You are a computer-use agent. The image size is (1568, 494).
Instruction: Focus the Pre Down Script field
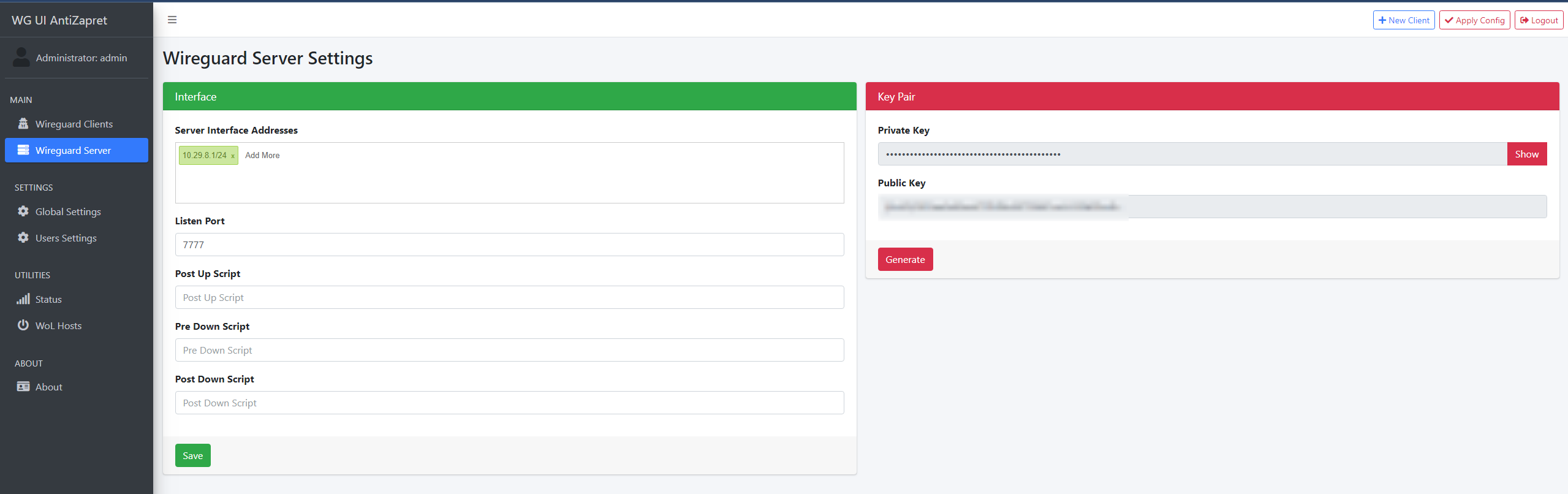pyautogui.click(x=509, y=350)
